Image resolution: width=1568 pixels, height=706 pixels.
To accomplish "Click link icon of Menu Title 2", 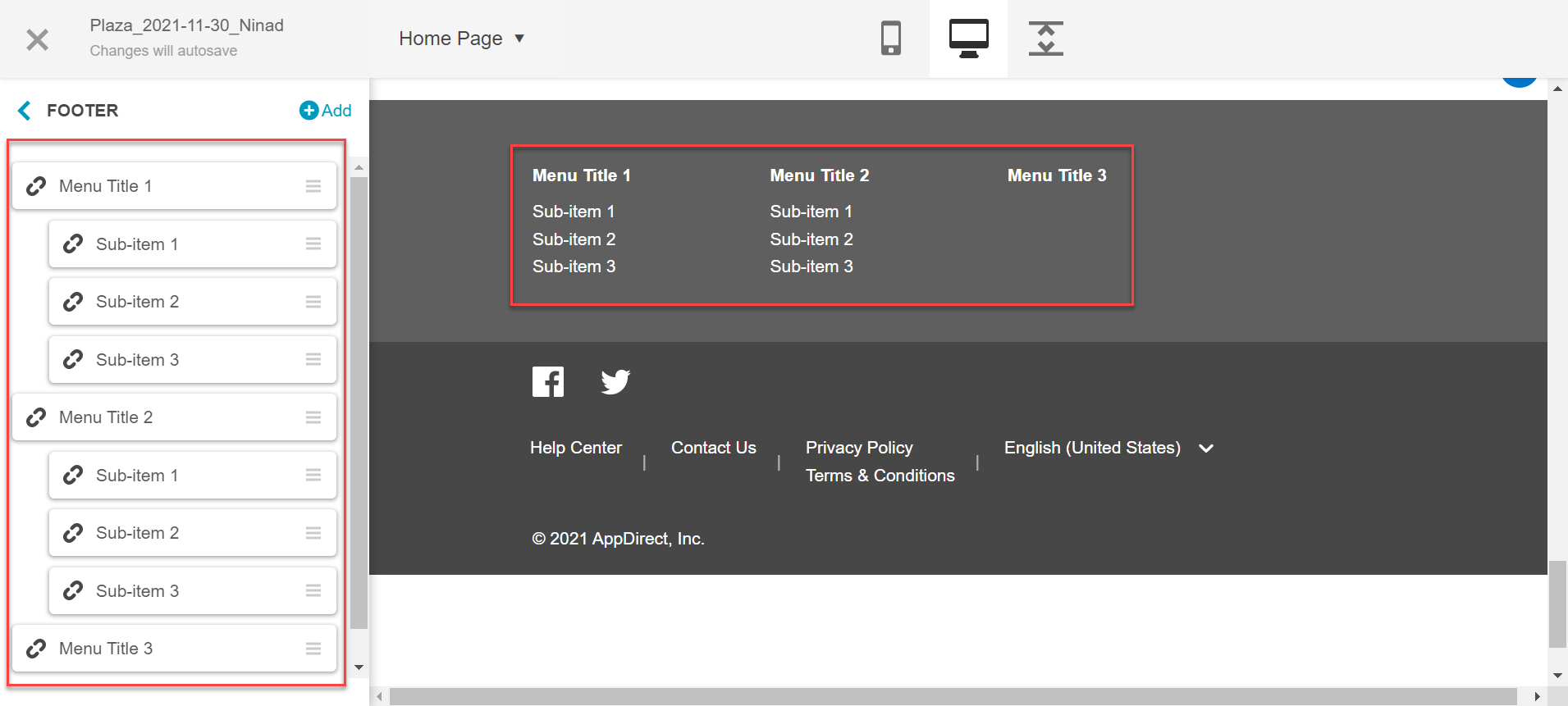I will coord(36,417).
